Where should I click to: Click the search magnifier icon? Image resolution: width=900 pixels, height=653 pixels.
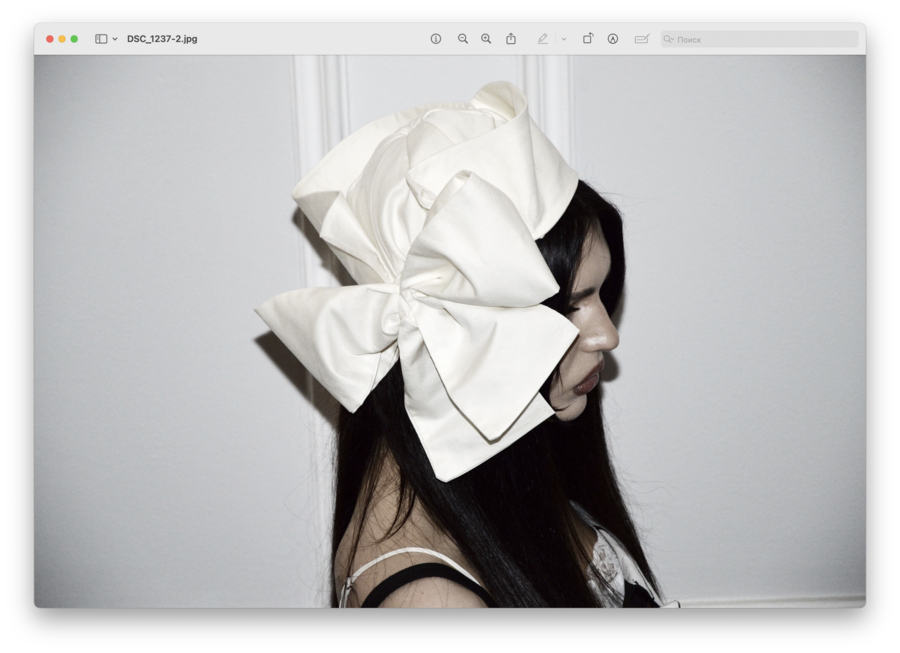(668, 39)
